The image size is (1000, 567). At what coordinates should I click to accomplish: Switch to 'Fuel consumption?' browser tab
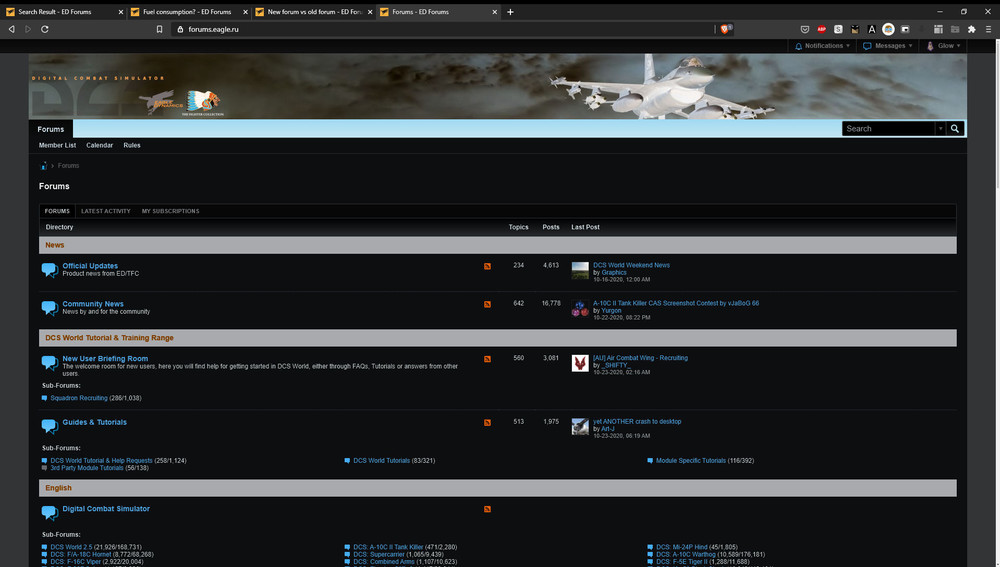(x=186, y=11)
